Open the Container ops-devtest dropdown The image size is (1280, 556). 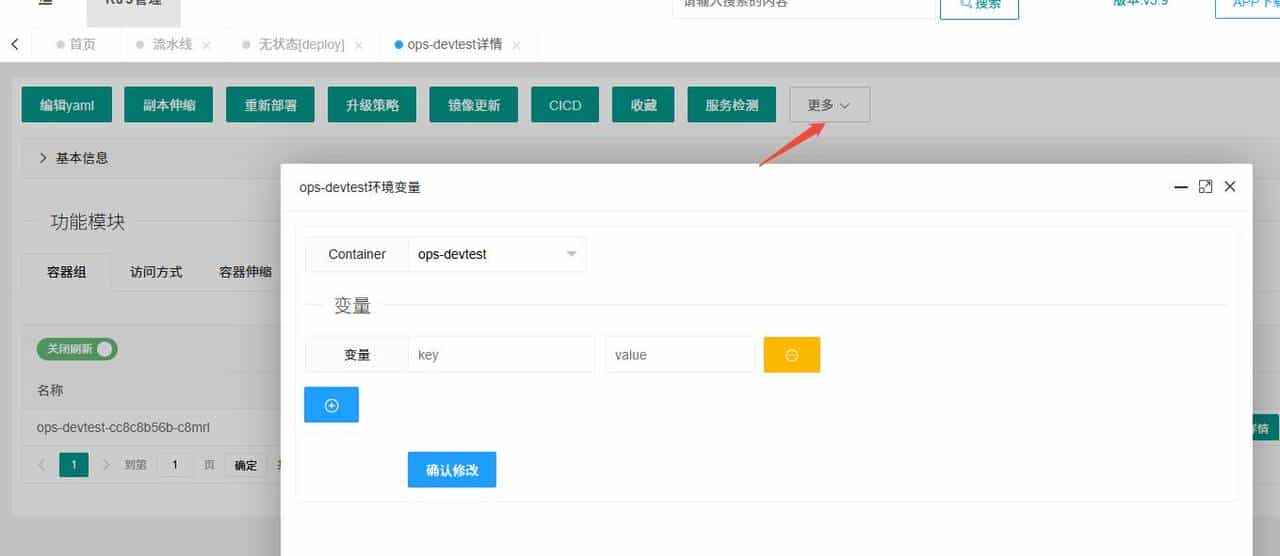click(x=497, y=254)
